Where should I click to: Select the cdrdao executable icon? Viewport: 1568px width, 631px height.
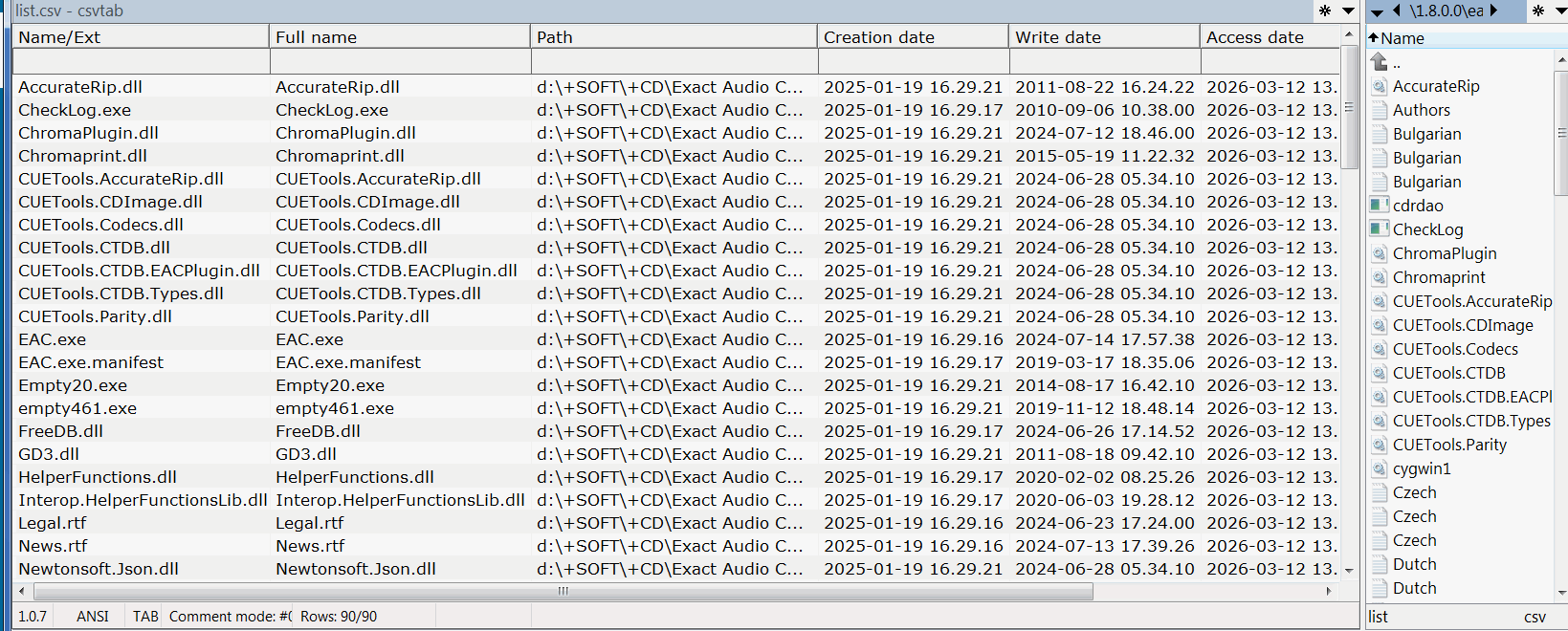1379,206
